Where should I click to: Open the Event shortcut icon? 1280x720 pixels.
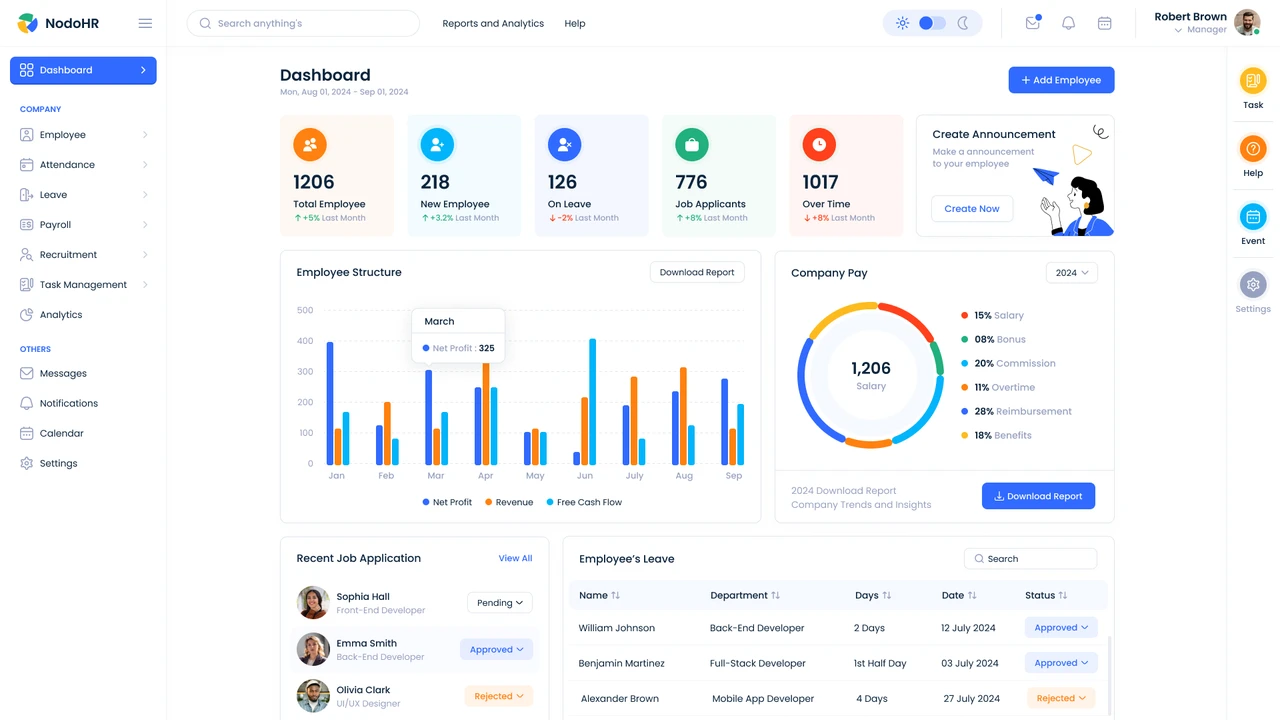click(x=1253, y=217)
